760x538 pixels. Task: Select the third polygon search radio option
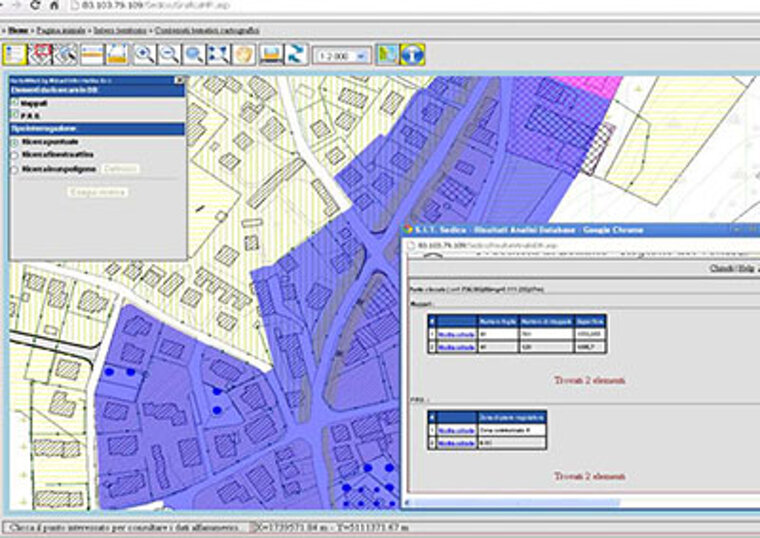coord(15,170)
